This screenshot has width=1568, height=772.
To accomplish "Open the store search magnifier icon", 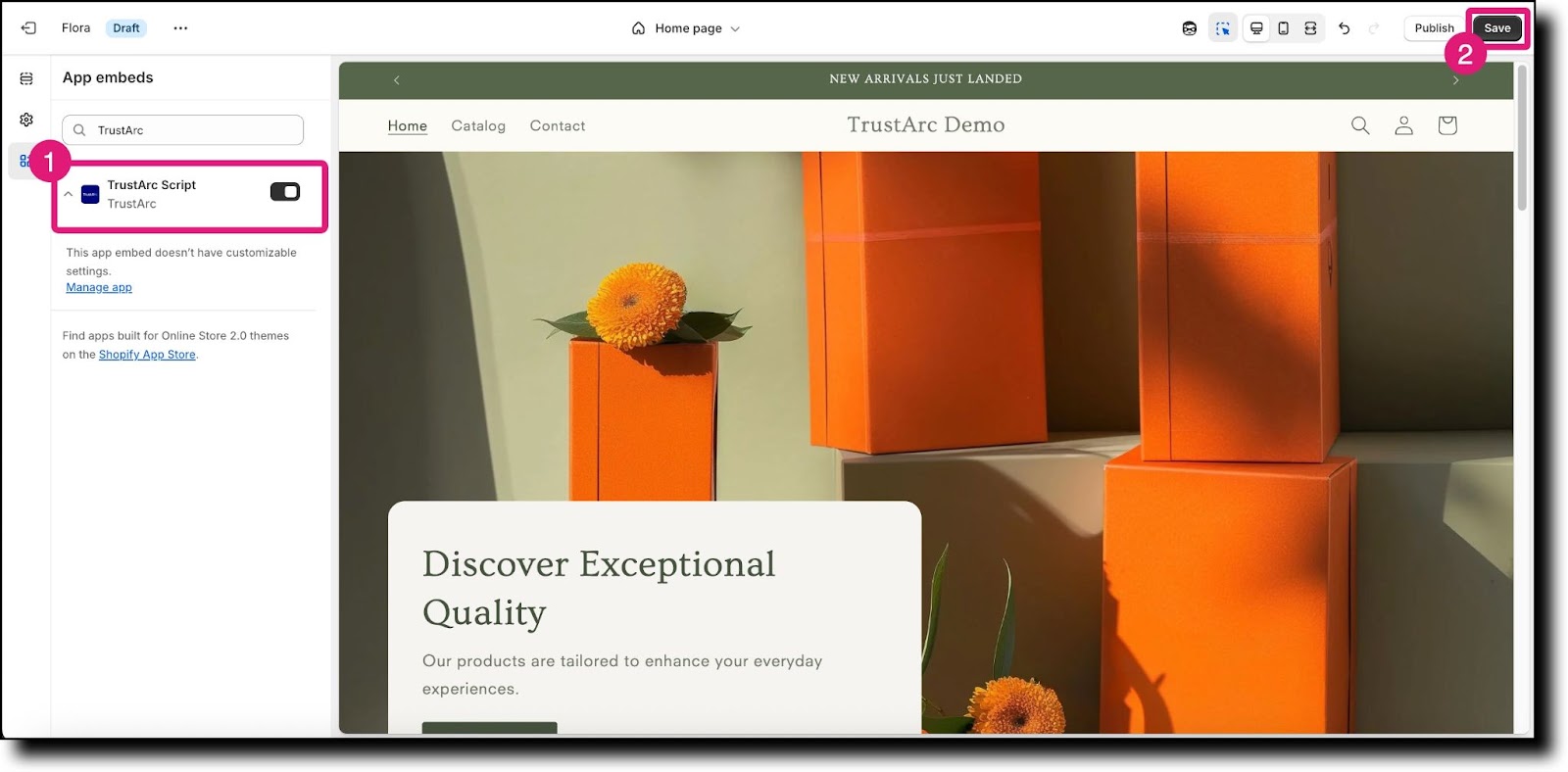I will click(1360, 125).
